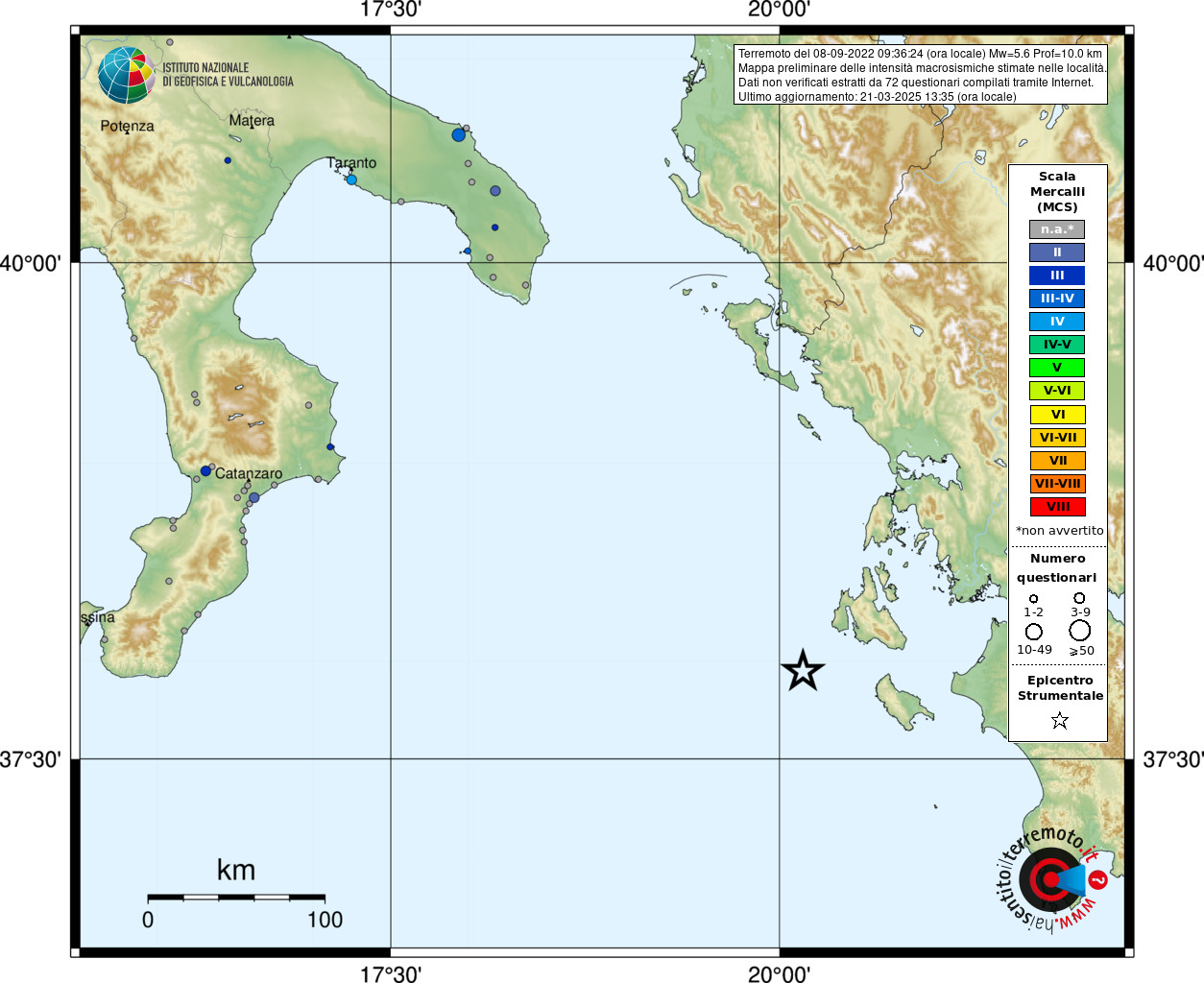Click the epicenter star on the map
This screenshot has height=983, width=1204.
[803, 670]
